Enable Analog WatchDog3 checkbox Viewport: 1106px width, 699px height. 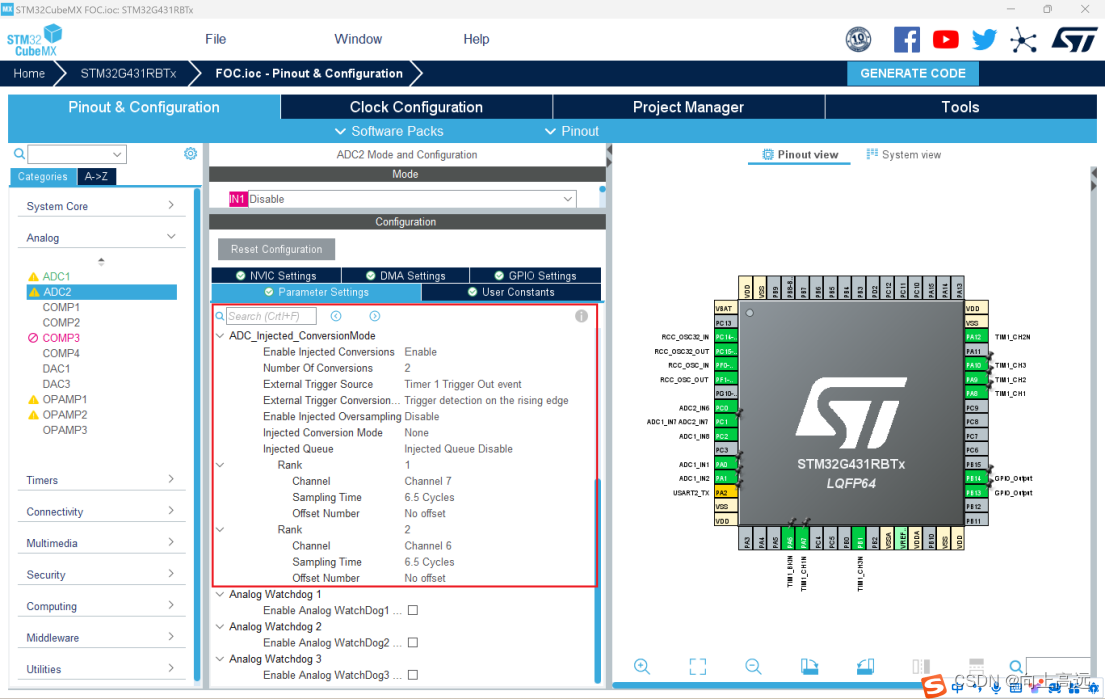[413, 675]
